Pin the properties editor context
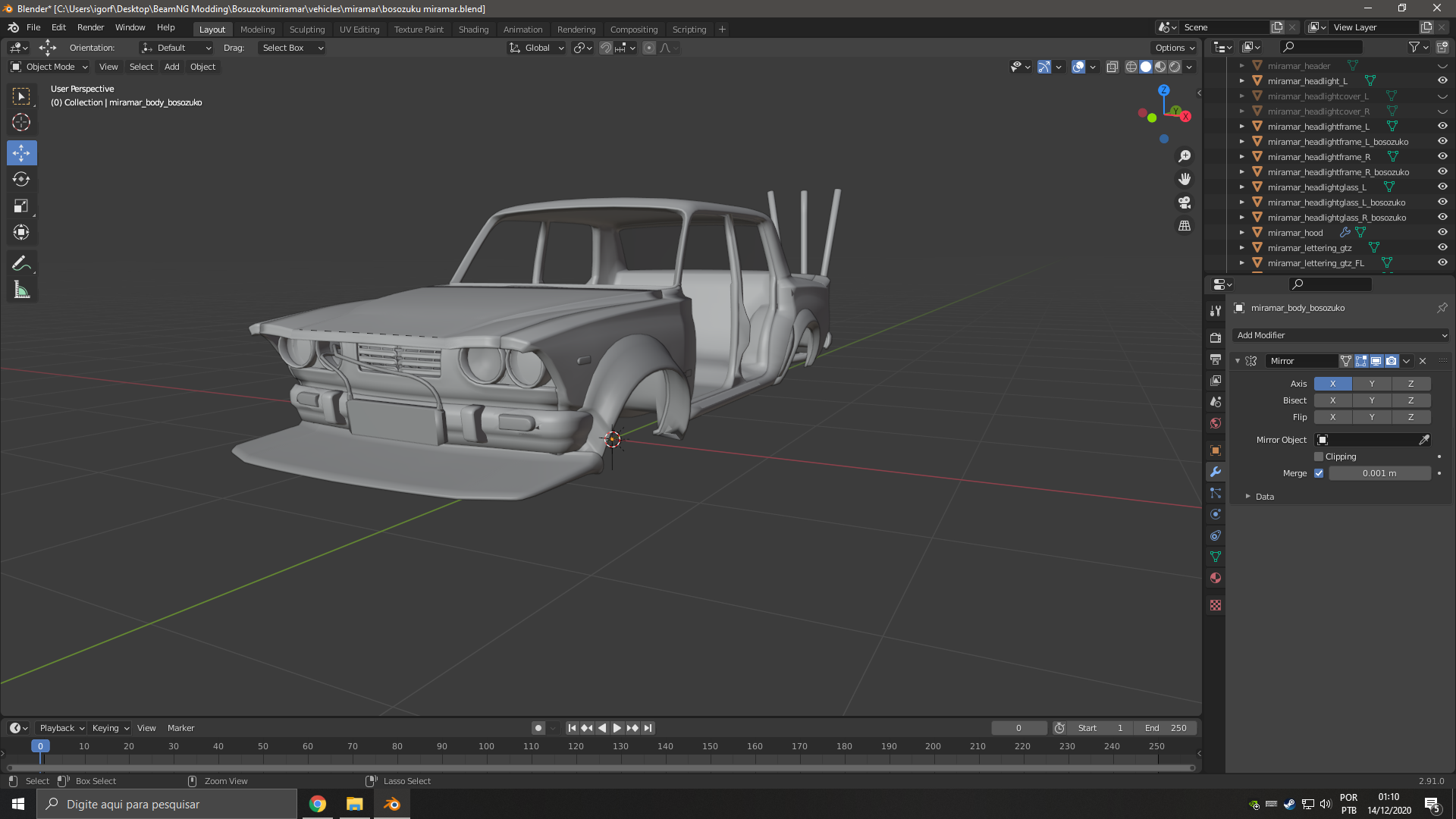This screenshot has width=1456, height=819. tap(1442, 308)
